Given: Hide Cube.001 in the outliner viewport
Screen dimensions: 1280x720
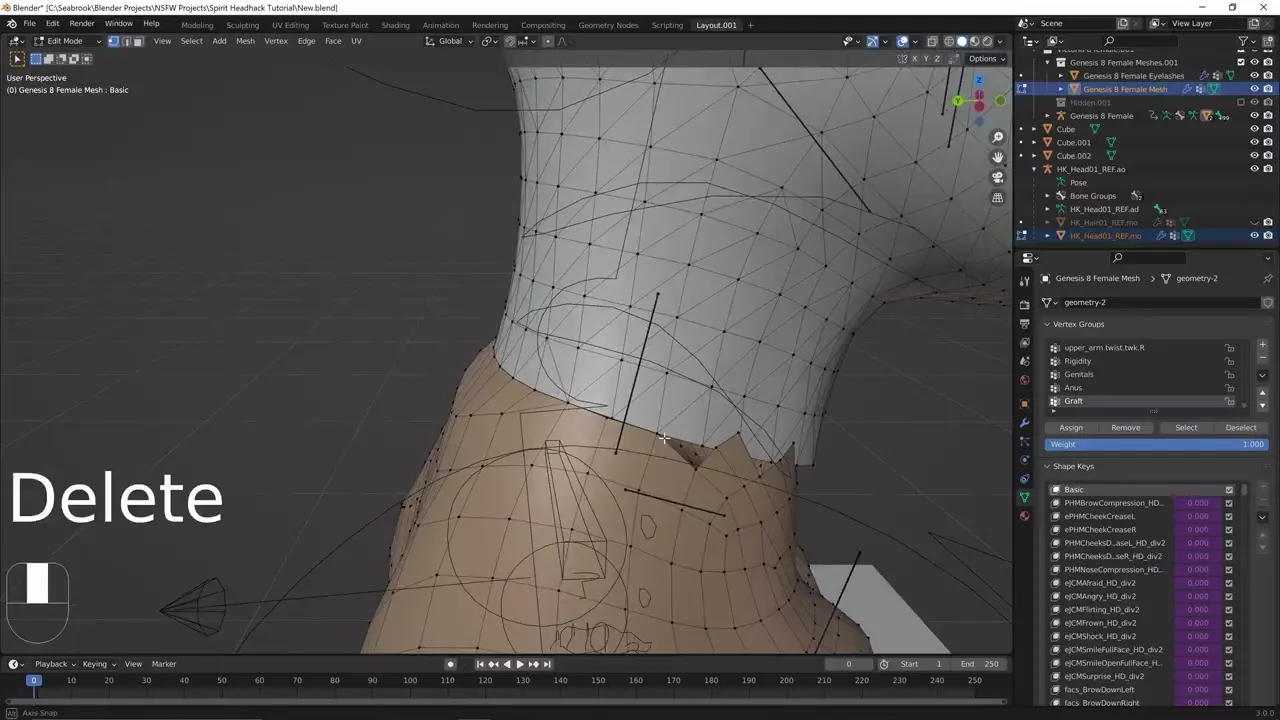Looking at the screenshot, I should tap(1254, 142).
